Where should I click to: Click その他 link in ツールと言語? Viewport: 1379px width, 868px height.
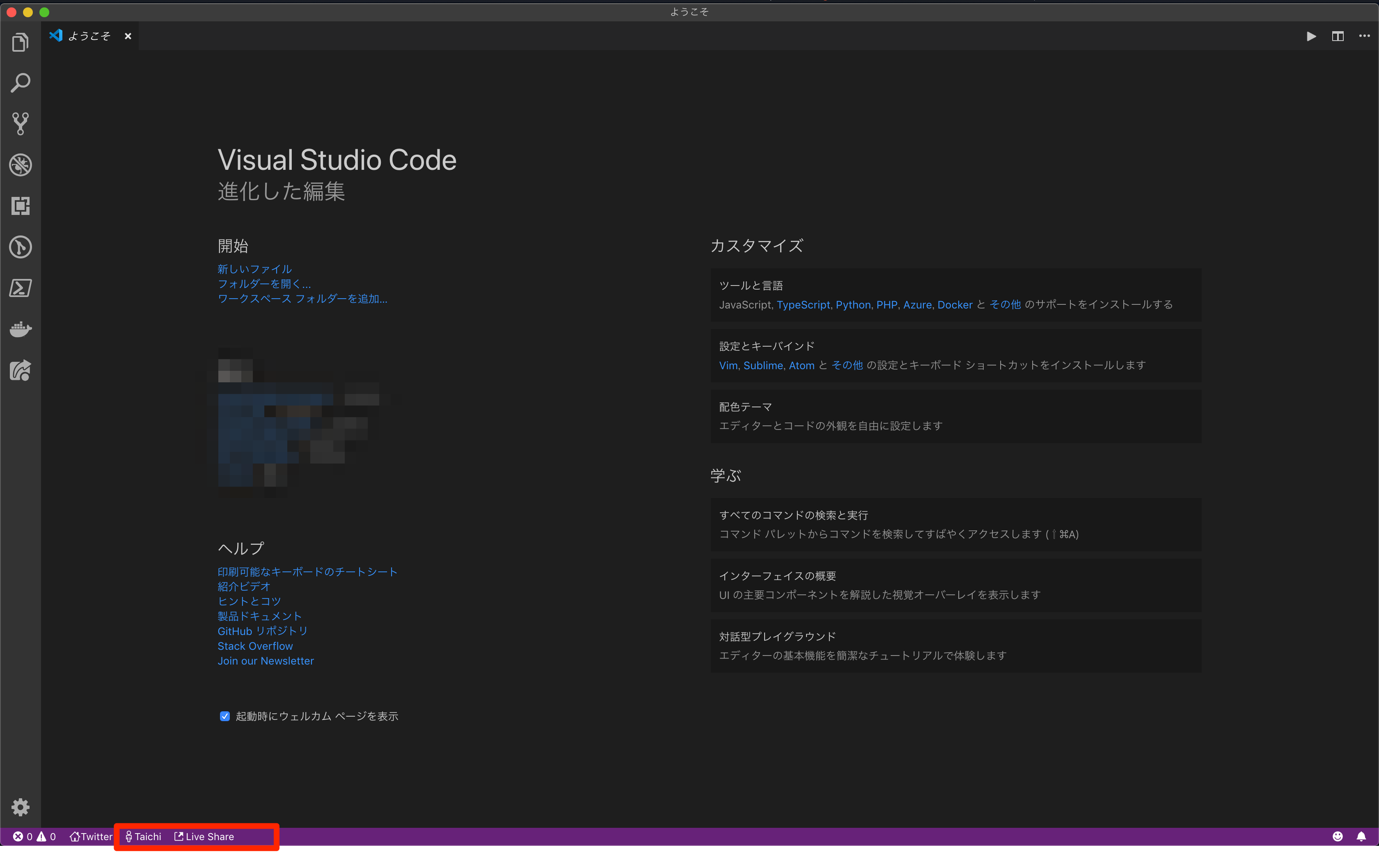(x=1005, y=305)
